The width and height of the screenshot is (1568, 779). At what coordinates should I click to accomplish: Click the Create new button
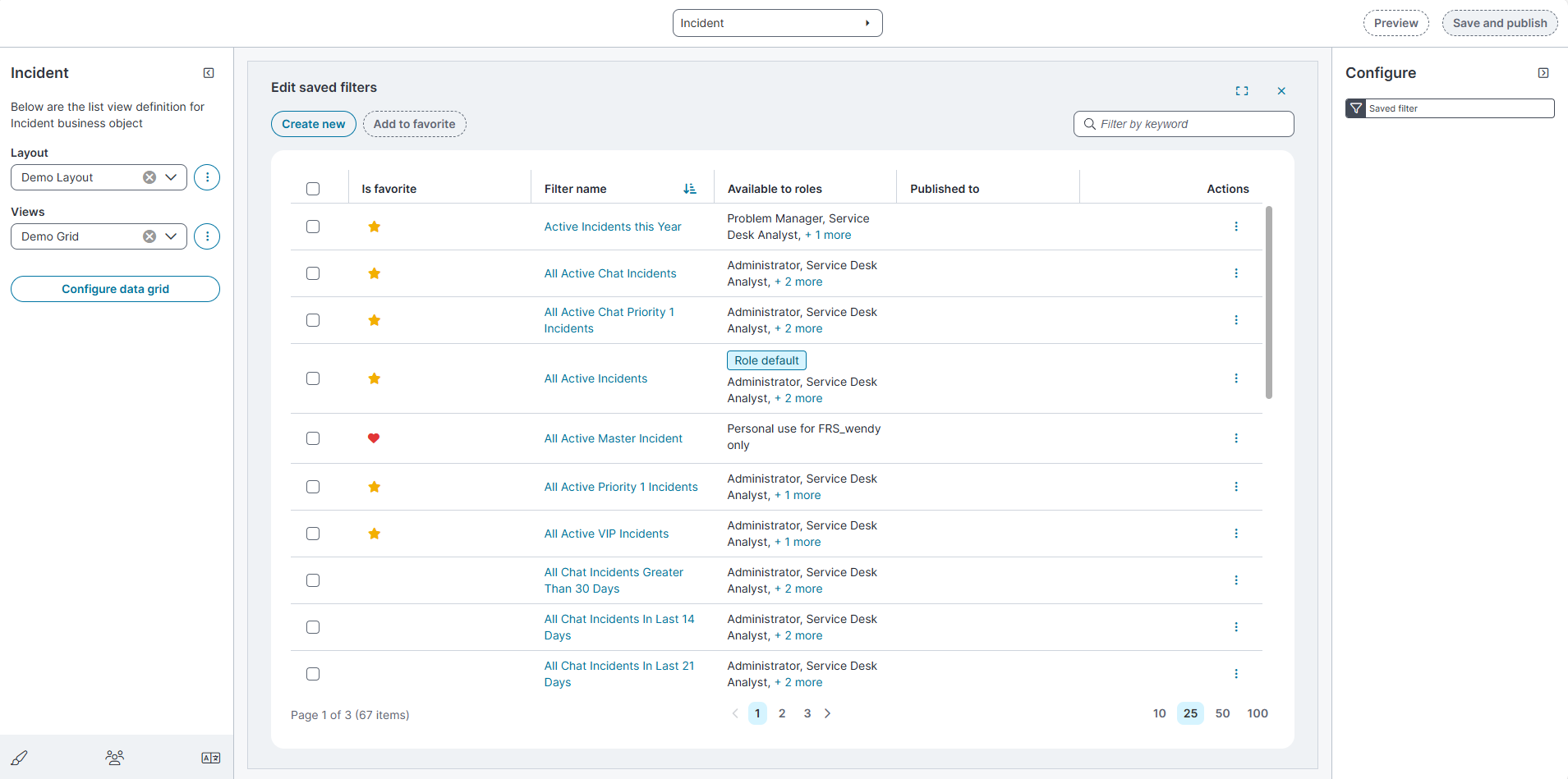pos(313,124)
